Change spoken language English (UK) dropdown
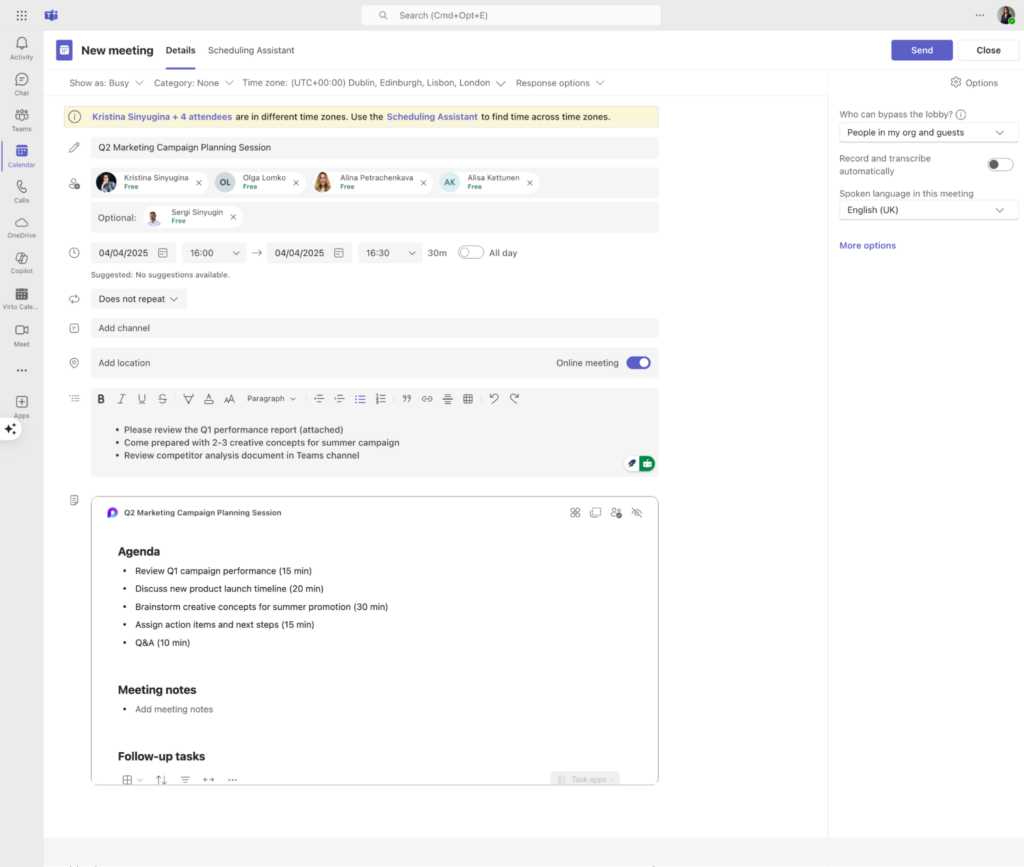Viewport: 1024px width, 867px height. point(927,210)
